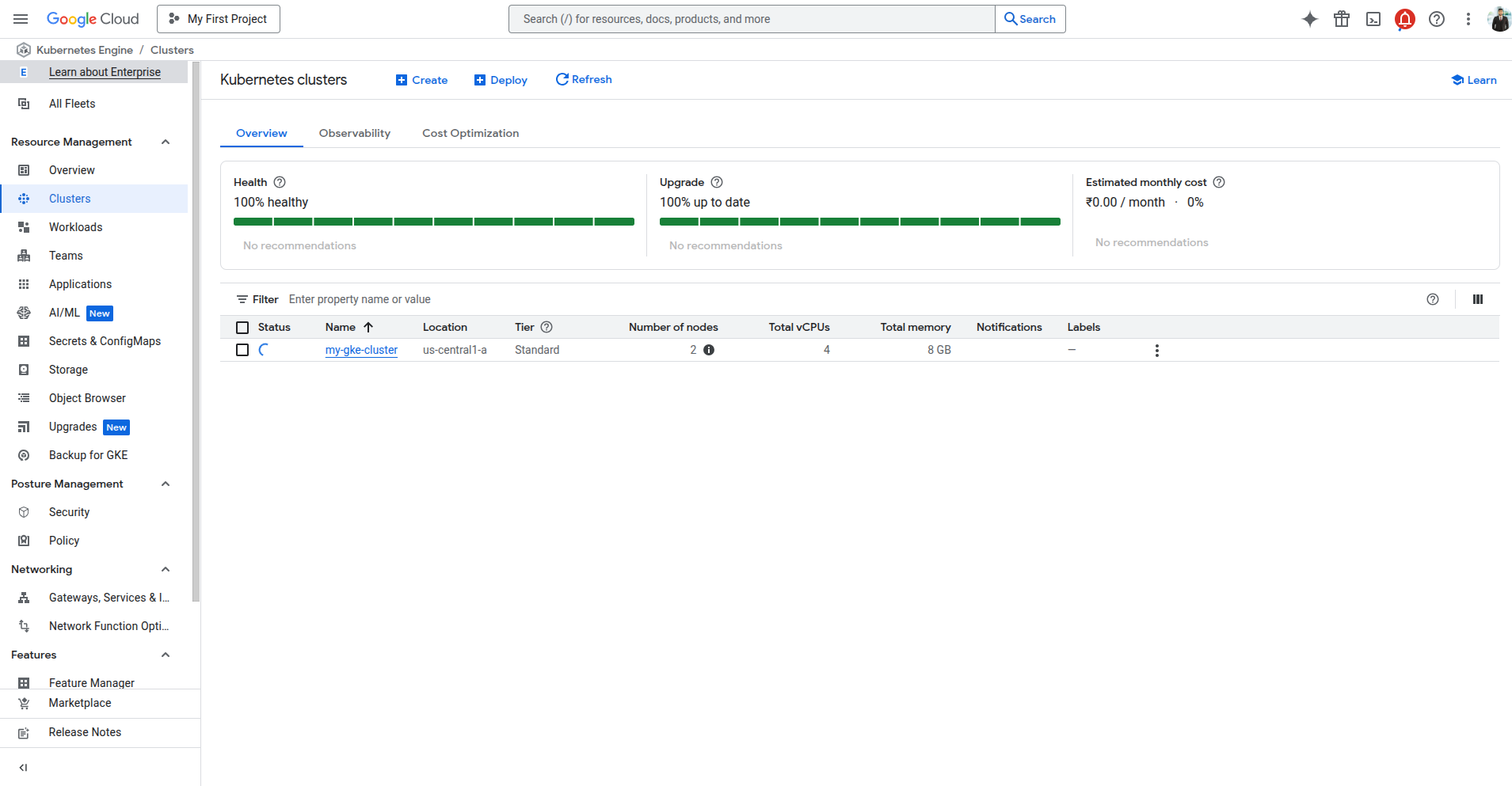Focus the Filter property input field

851,299
